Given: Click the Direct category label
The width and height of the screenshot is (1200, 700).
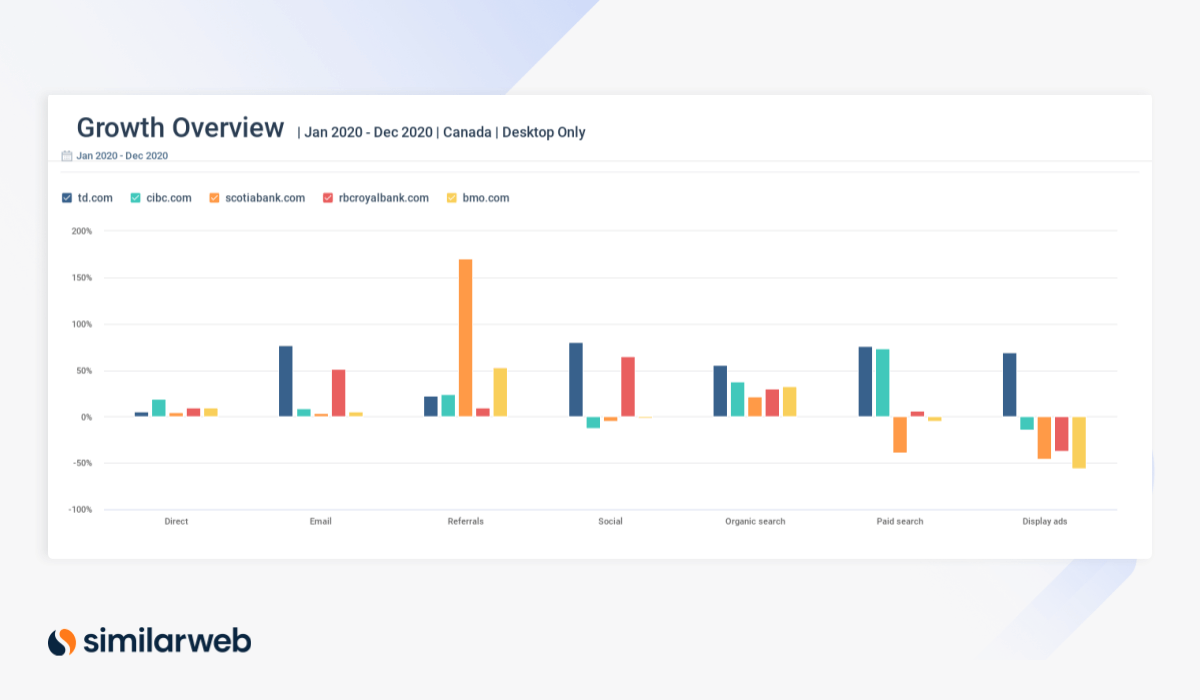Looking at the screenshot, I should 176,521.
